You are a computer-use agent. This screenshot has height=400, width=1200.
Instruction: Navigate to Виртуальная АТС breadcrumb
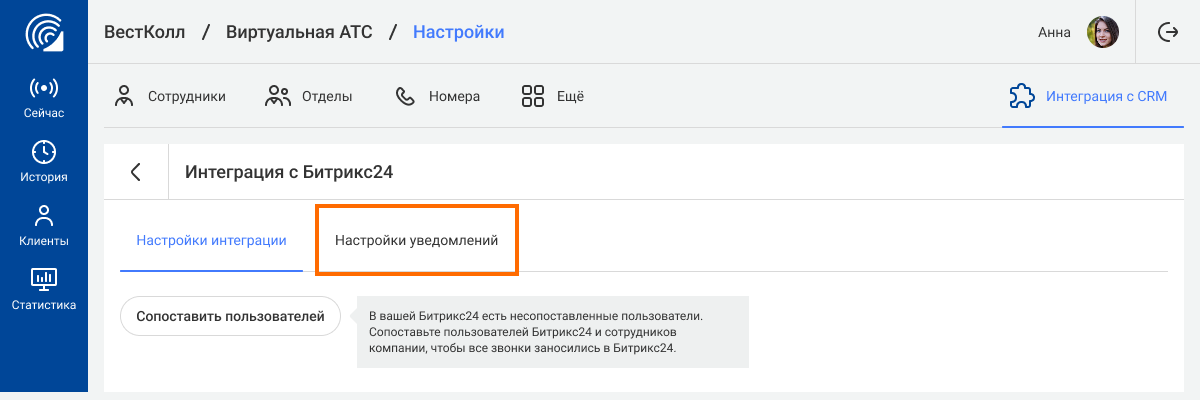point(298,32)
